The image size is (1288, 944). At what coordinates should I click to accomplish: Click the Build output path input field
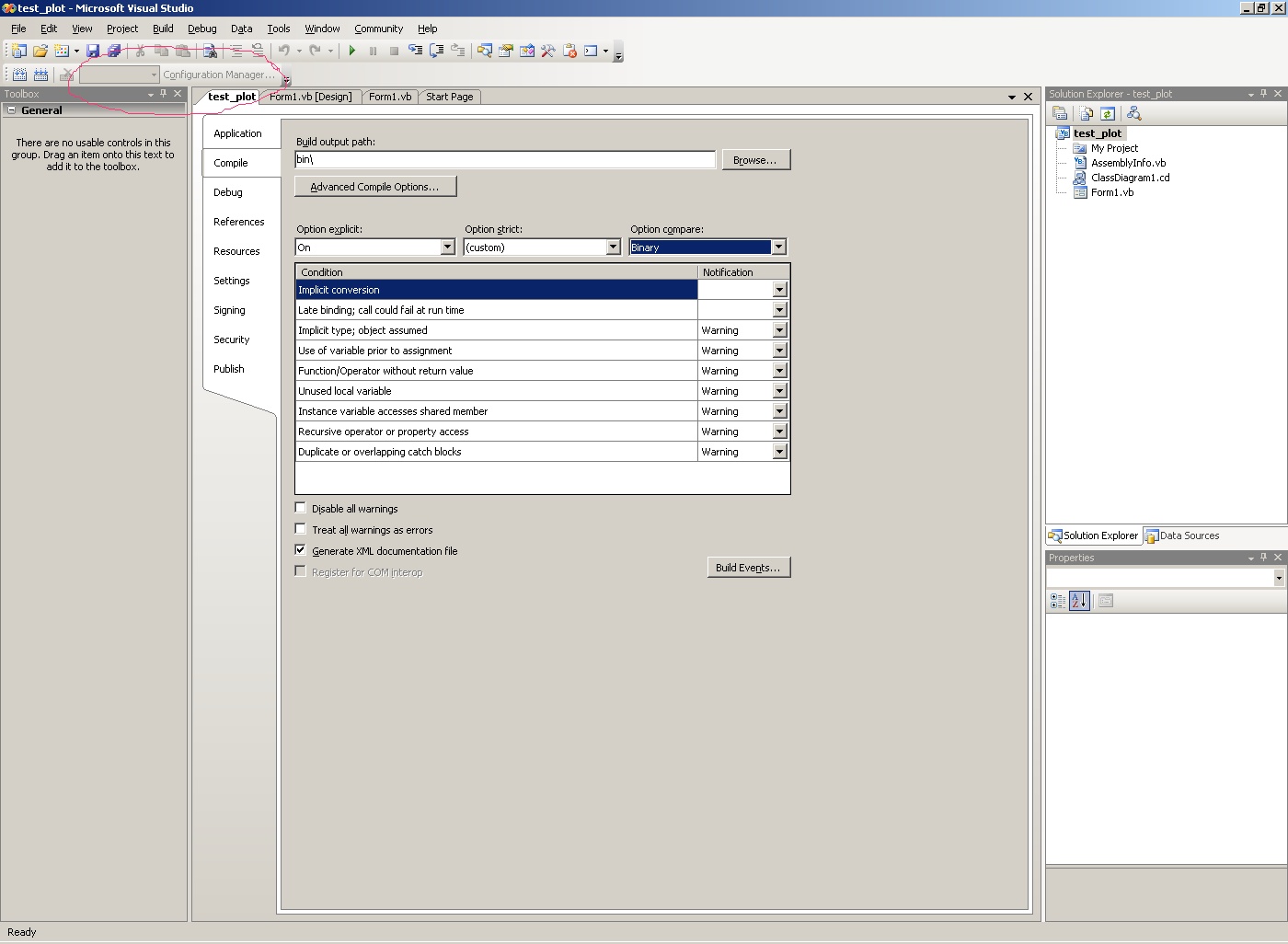(505, 159)
